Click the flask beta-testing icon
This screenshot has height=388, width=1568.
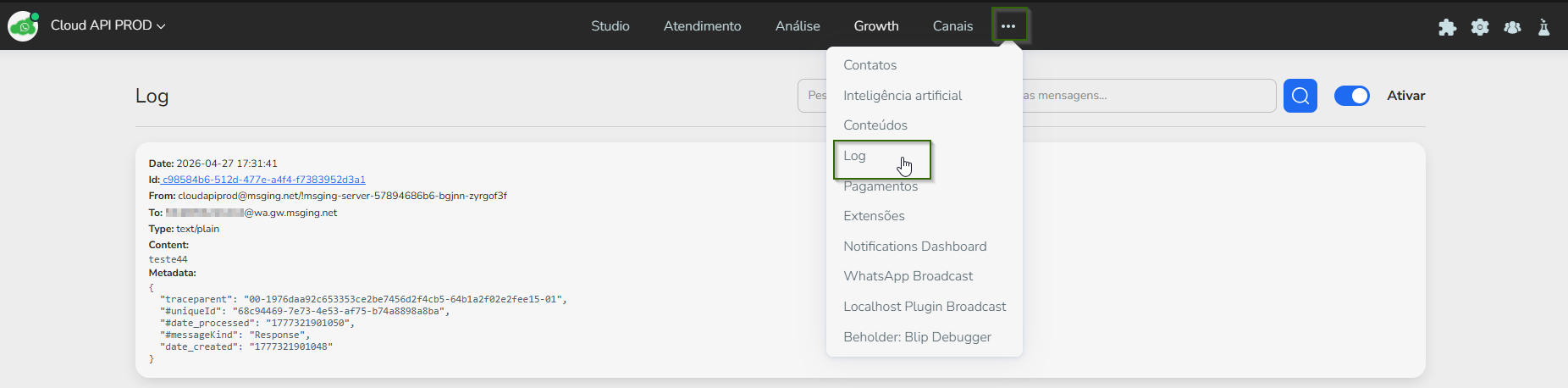click(x=1543, y=27)
